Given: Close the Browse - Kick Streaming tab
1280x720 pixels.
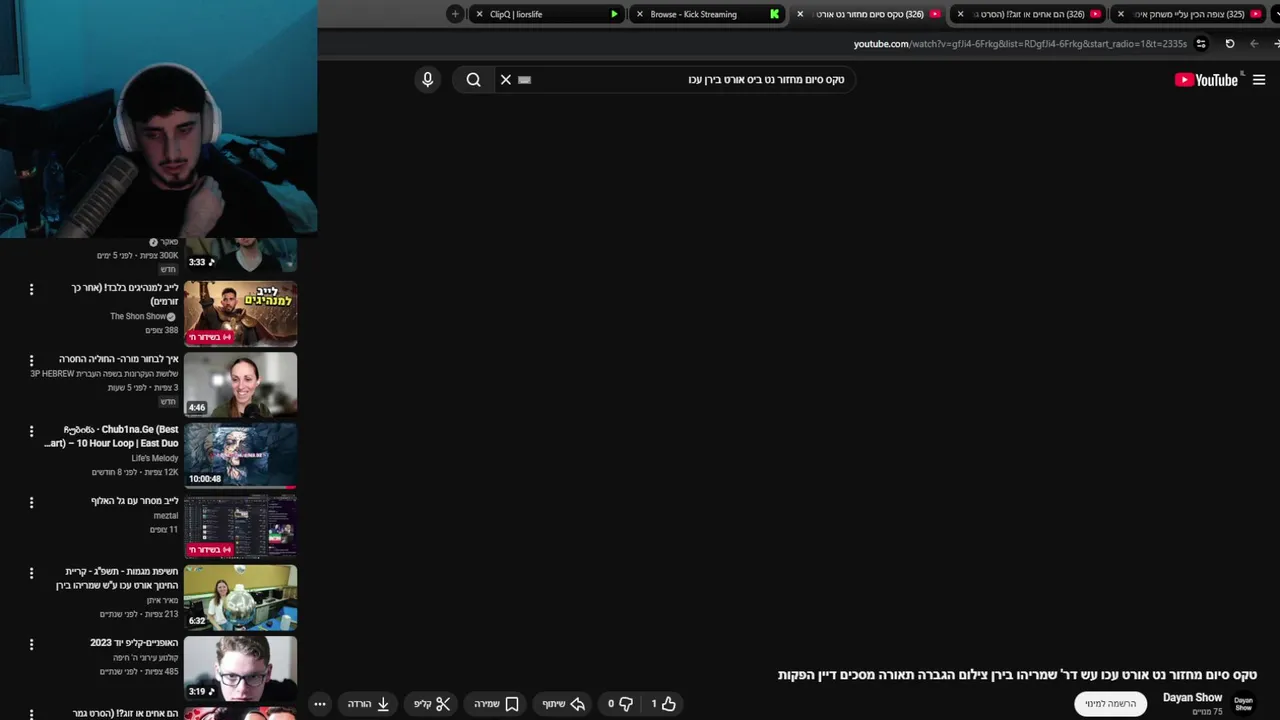Looking at the screenshot, I should [640, 14].
